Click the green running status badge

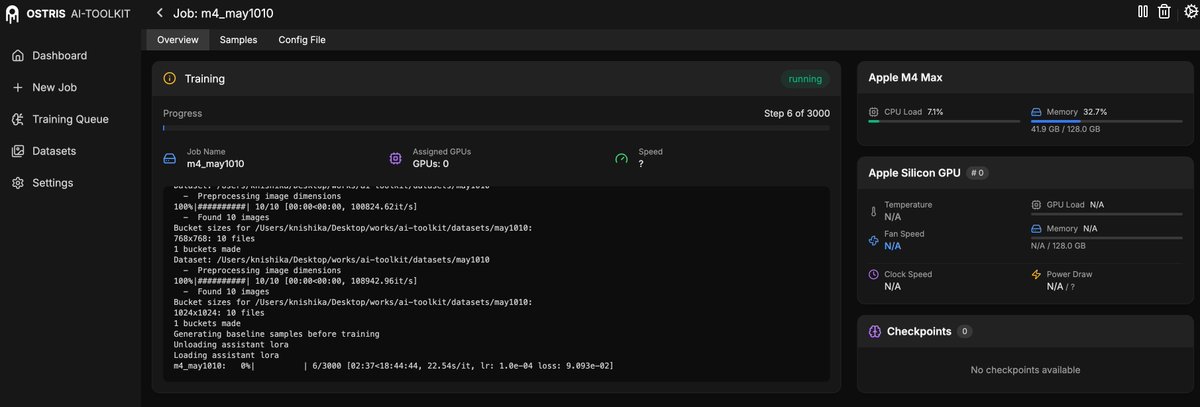point(805,79)
